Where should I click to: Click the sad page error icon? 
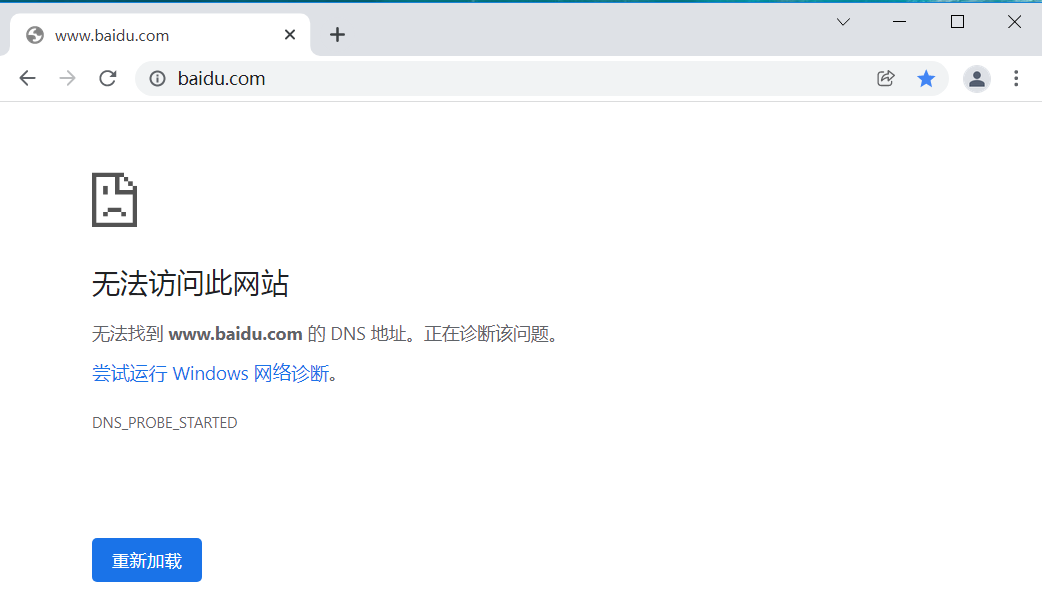tap(114, 200)
